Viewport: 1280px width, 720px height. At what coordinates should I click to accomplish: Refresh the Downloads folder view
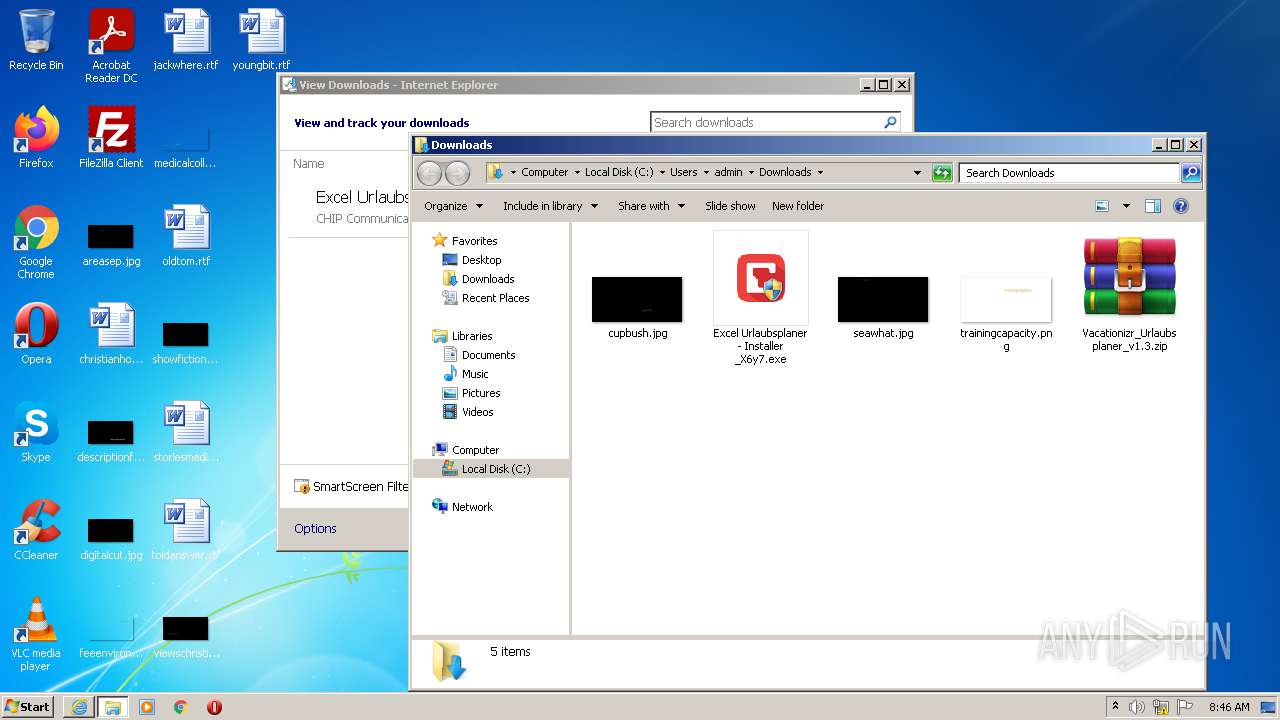click(x=942, y=173)
